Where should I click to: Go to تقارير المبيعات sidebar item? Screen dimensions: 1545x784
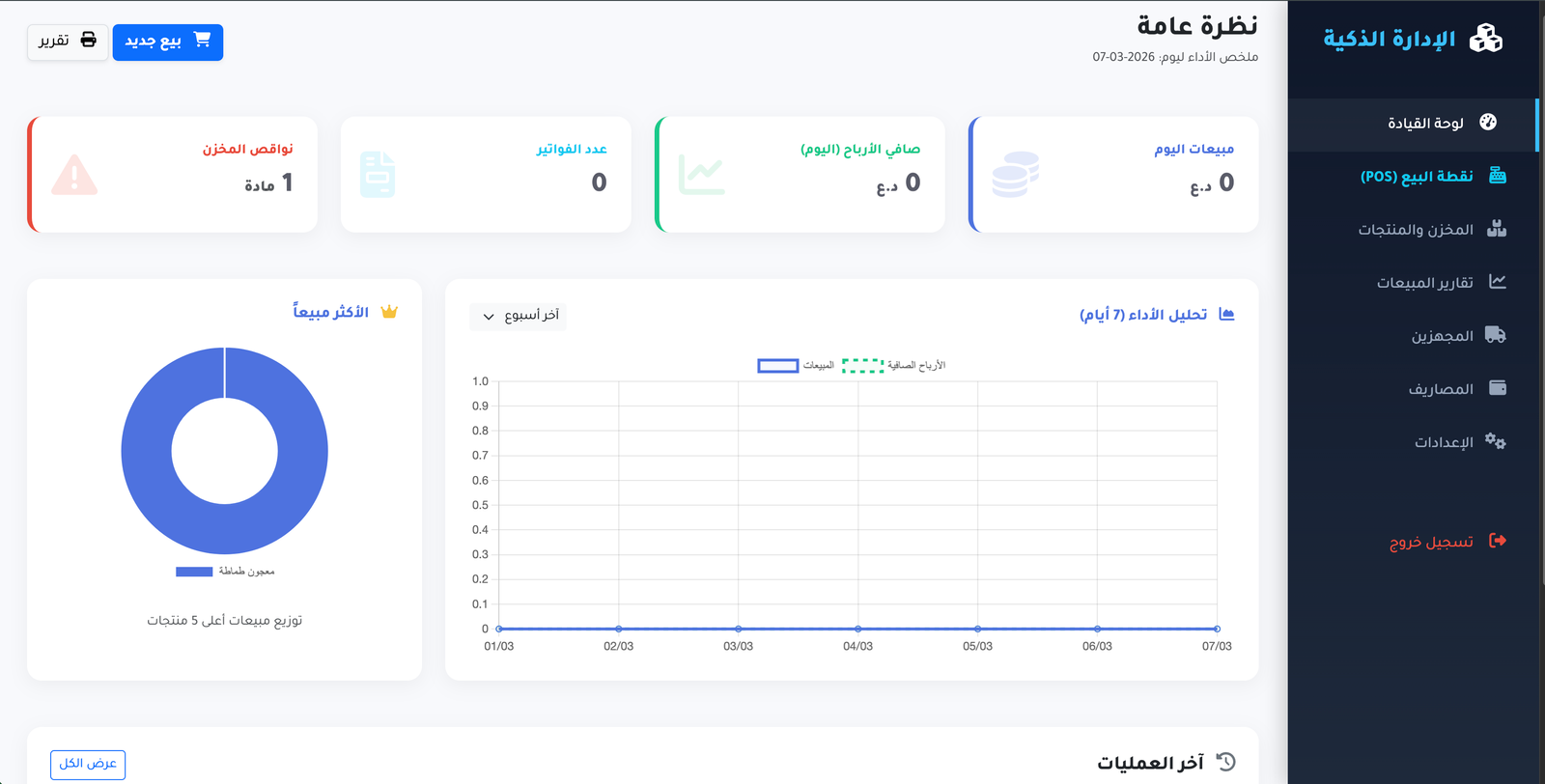pyautogui.click(x=1424, y=283)
